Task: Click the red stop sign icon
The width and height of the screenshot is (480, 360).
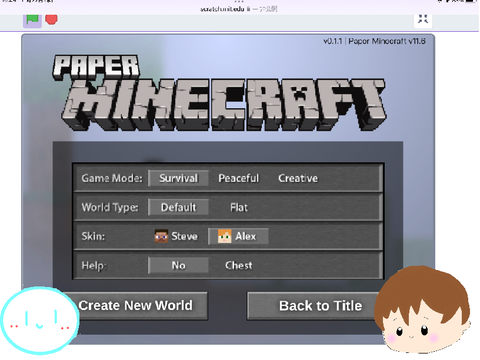Action: coord(51,19)
